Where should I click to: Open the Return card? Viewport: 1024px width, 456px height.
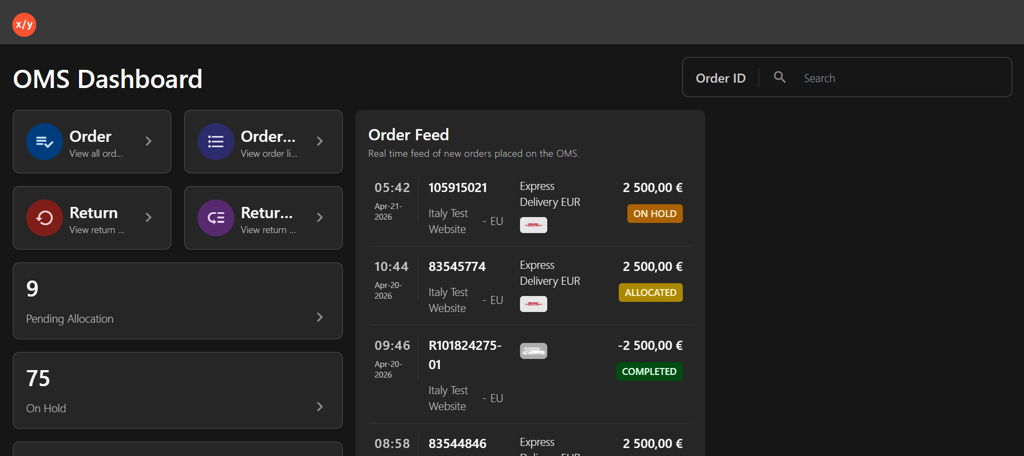92,218
